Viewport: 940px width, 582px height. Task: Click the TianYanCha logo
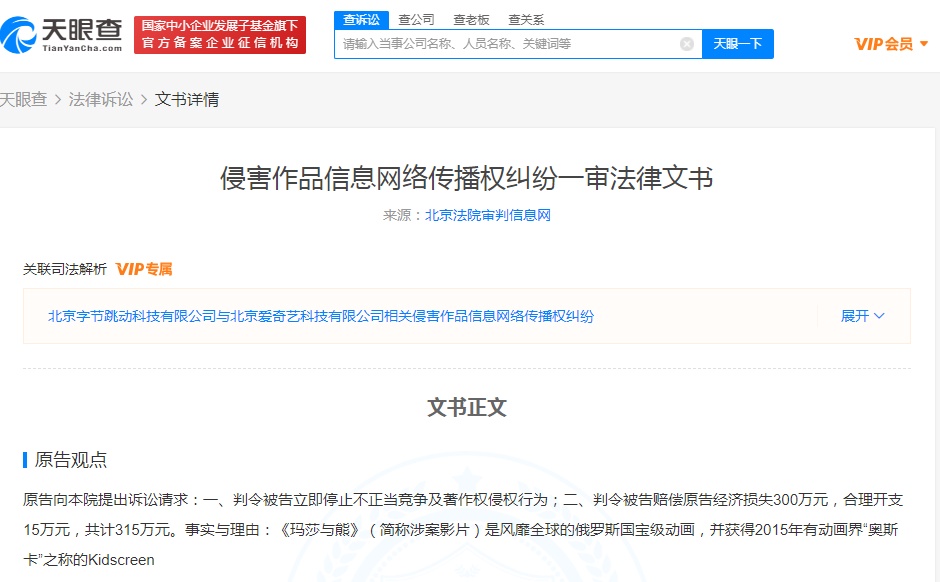pyautogui.click(x=61, y=35)
